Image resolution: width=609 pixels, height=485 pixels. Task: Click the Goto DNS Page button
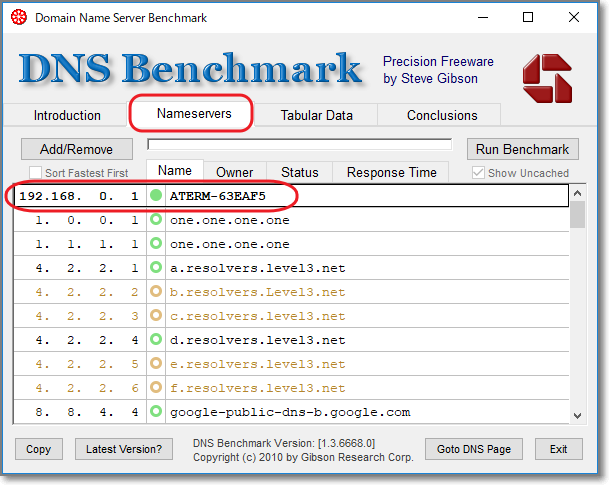coord(474,449)
